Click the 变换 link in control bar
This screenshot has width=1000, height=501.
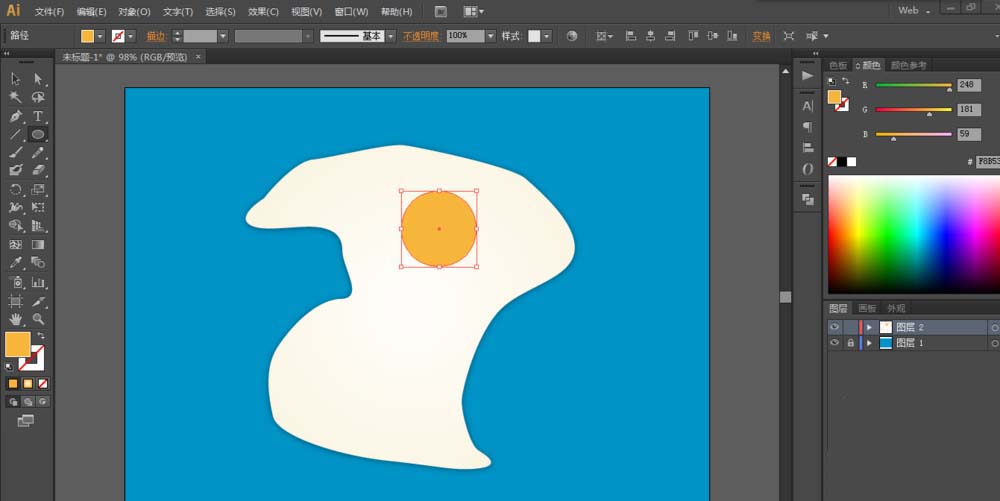tap(761, 36)
